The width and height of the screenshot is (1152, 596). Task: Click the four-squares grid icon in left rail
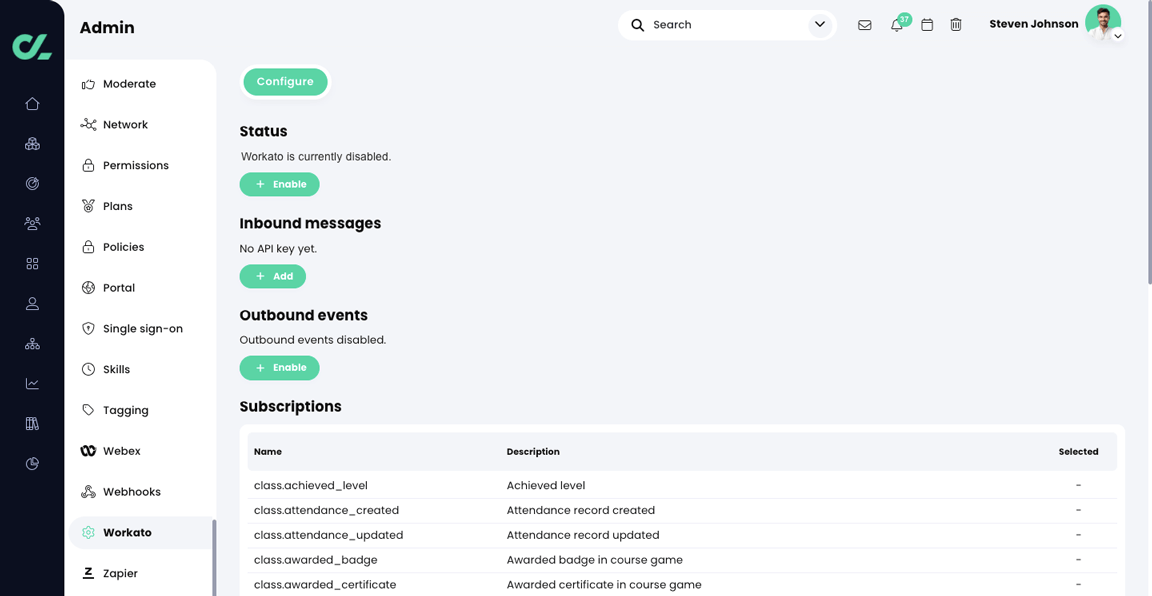pos(32,264)
